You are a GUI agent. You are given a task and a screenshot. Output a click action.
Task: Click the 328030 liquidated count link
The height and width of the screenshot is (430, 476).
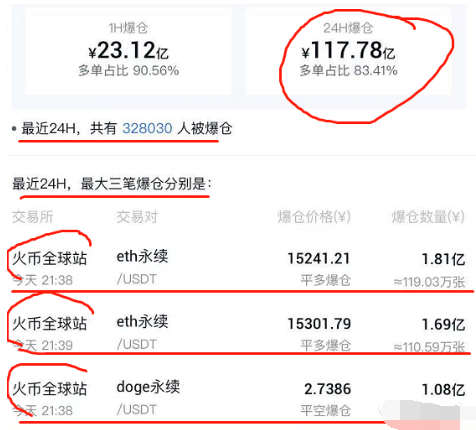[x=147, y=128]
